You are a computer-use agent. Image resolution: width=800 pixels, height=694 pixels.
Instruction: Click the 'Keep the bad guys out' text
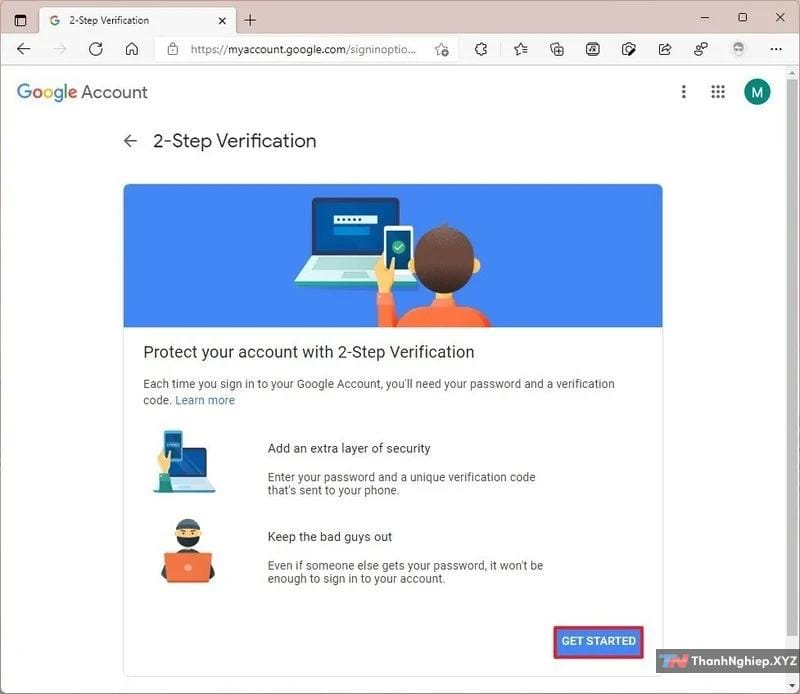click(x=330, y=537)
